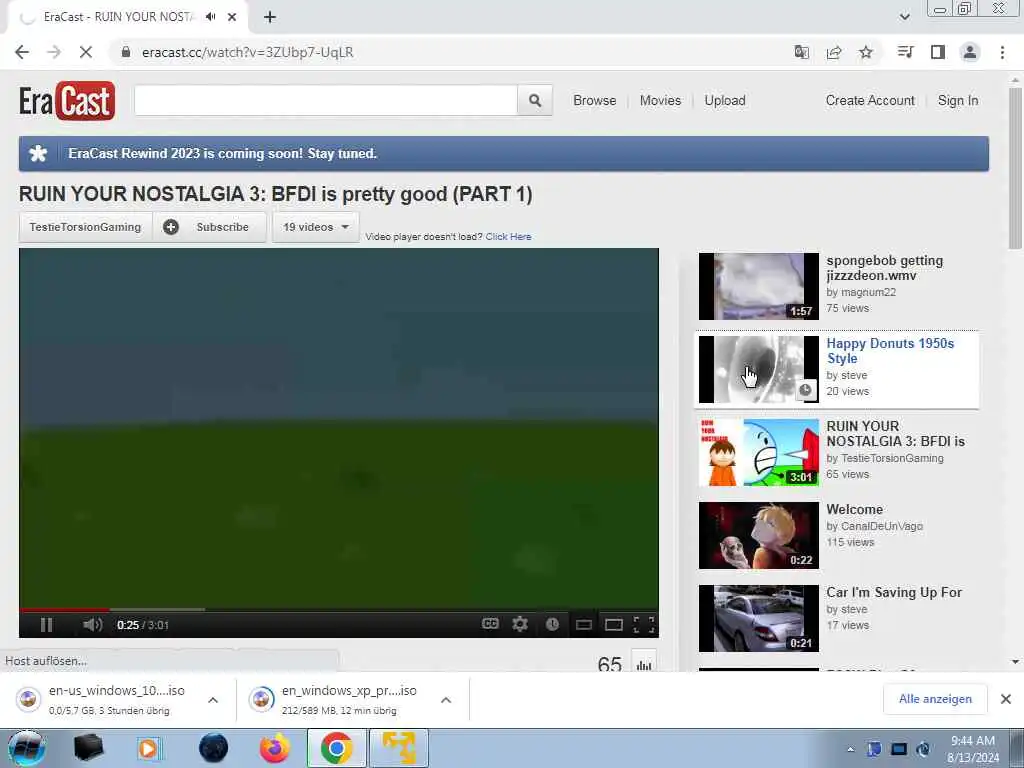The width and height of the screenshot is (1024, 768).
Task: Open 'Happy Donuts 1950s Style' link
Action: 890,351
